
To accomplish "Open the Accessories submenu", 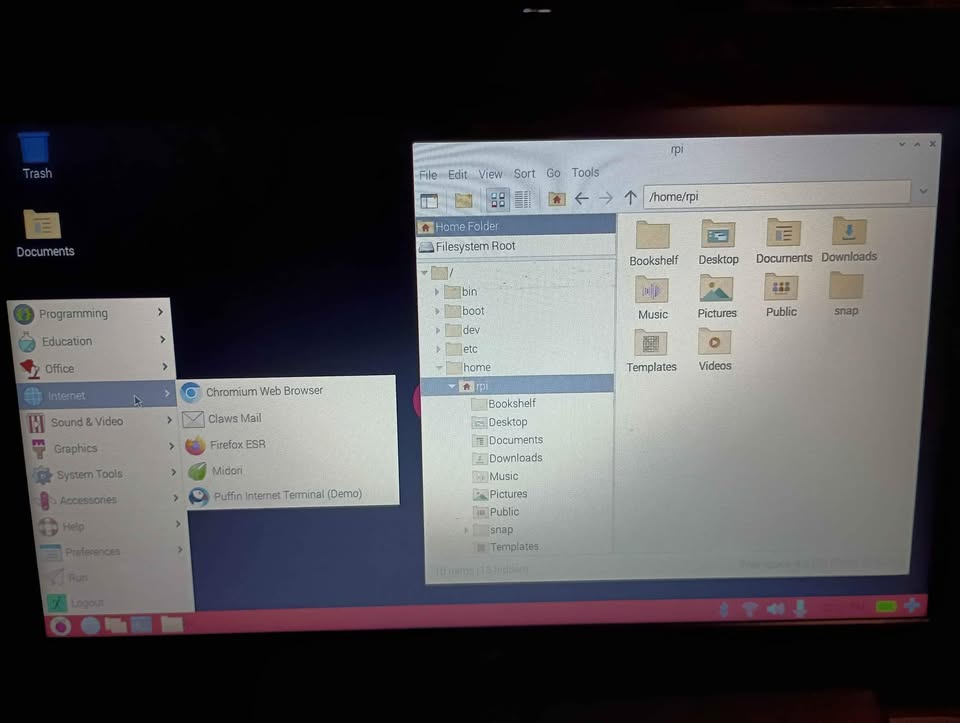I will pyautogui.click(x=109, y=500).
